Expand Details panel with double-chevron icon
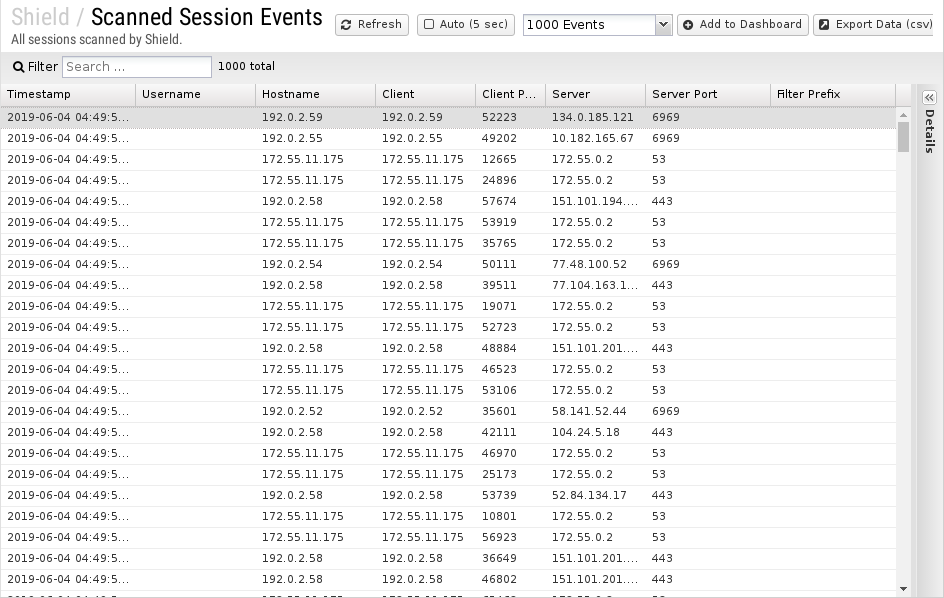 tap(930, 97)
